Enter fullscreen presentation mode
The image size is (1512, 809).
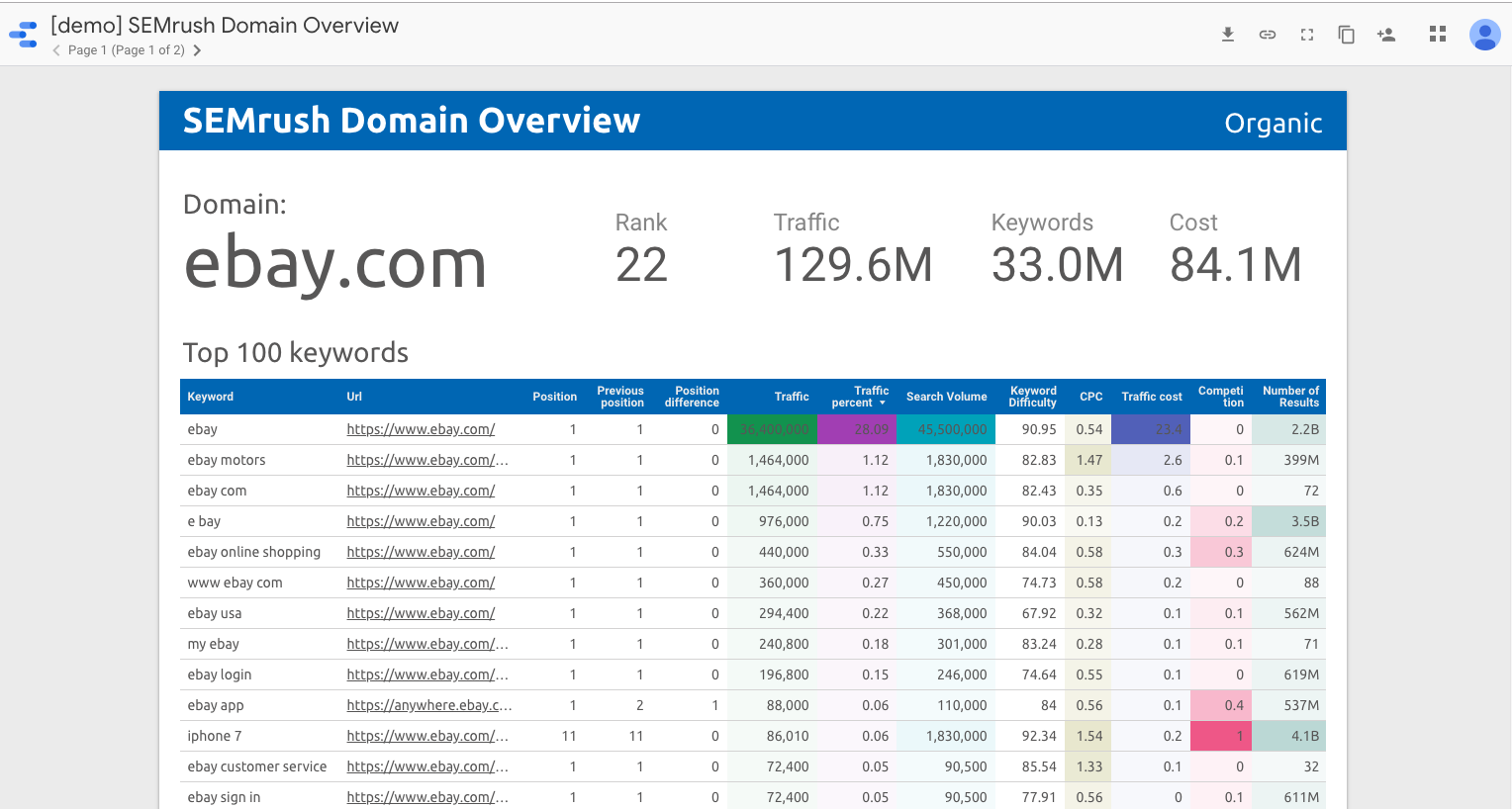pyautogui.click(x=1306, y=35)
